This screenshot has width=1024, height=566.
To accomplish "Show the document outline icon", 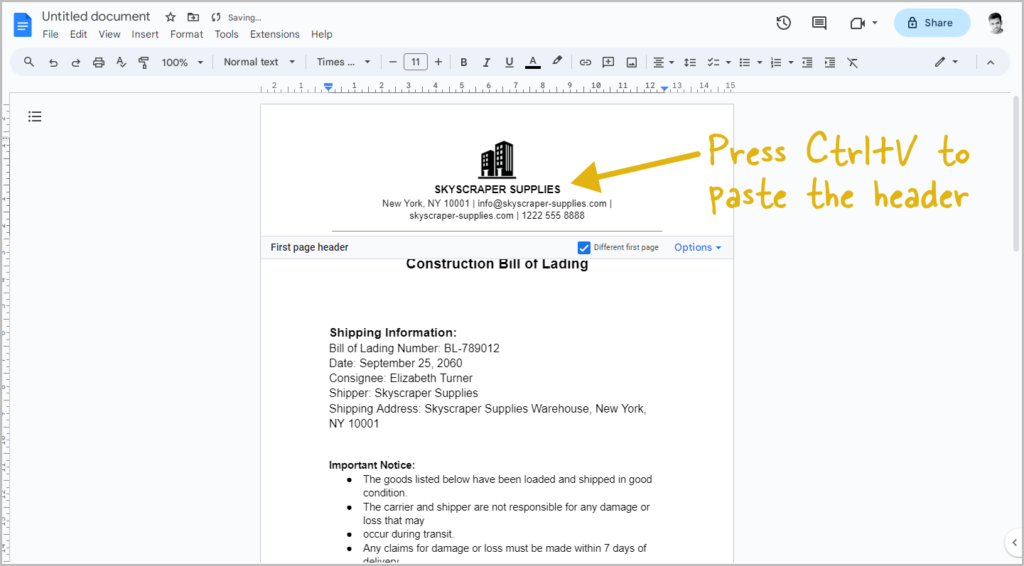I will (x=35, y=117).
